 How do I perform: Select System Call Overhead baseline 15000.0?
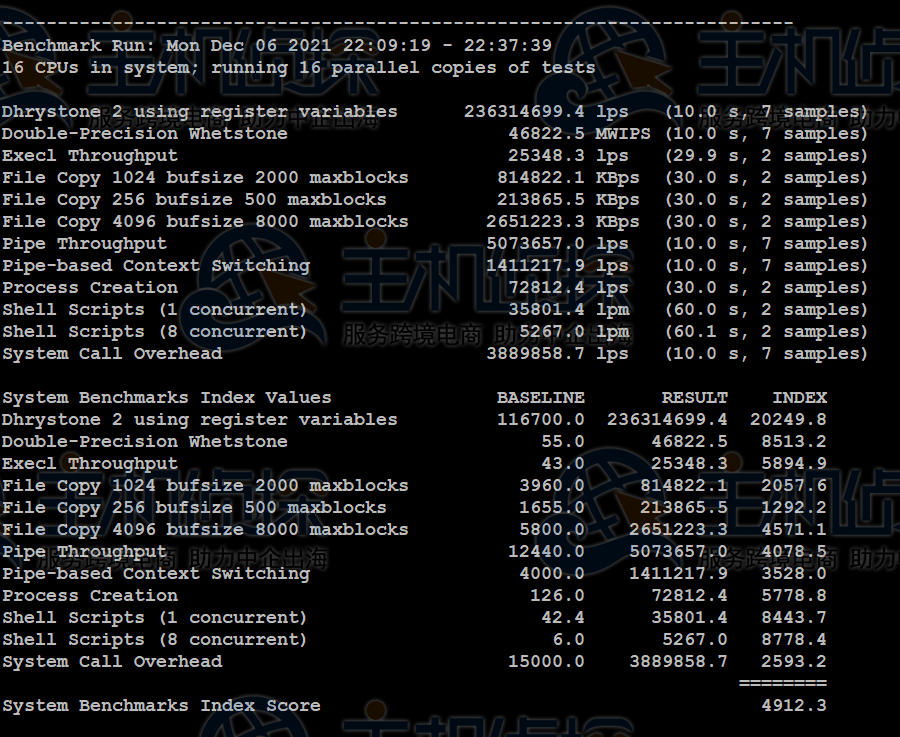coord(546,662)
